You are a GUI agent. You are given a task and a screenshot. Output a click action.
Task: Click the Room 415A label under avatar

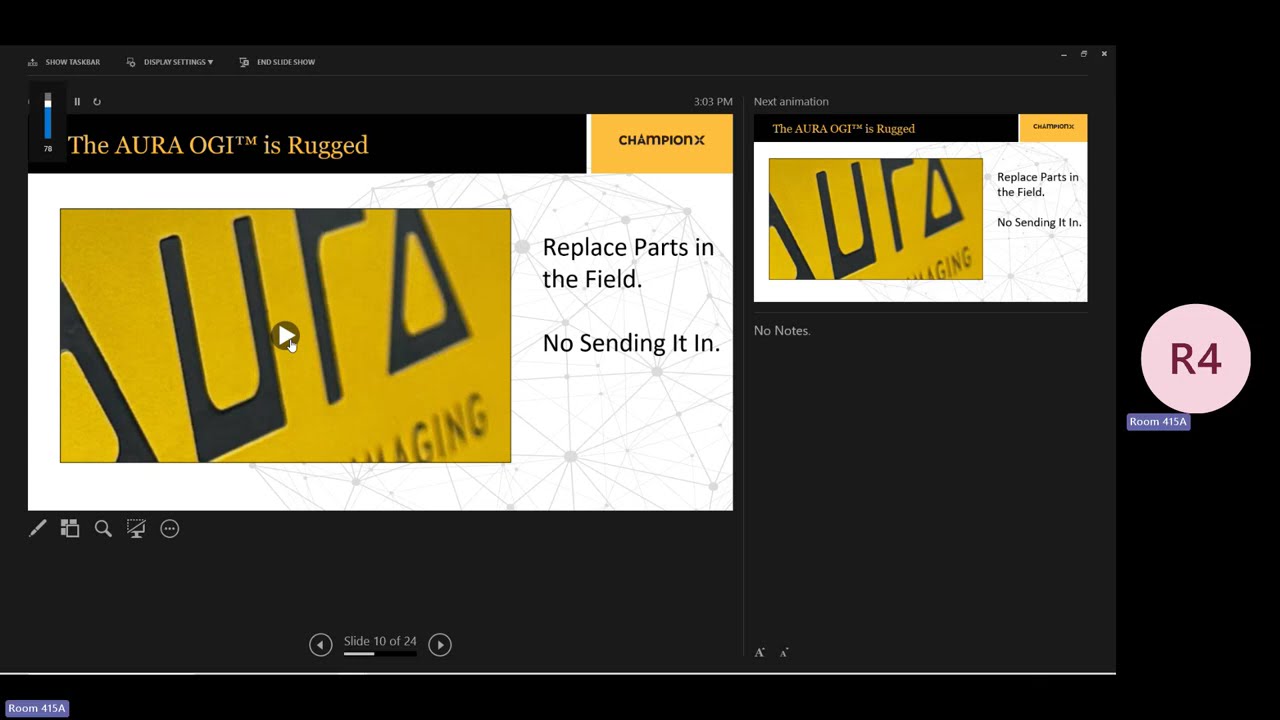[1158, 422]
